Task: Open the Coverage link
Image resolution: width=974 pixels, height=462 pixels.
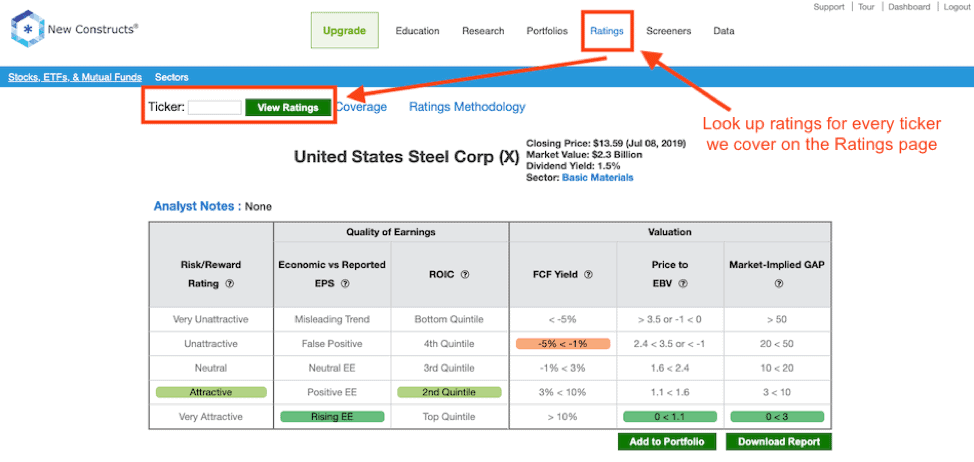Action: [361, 107]
